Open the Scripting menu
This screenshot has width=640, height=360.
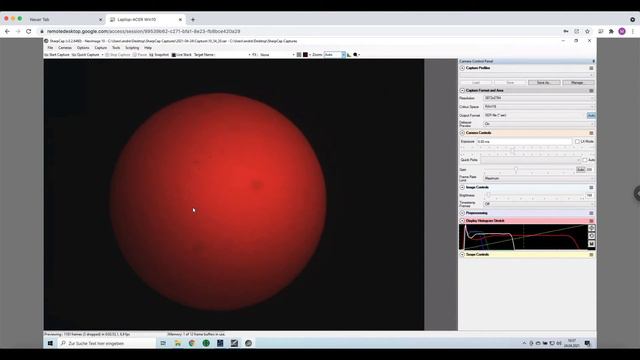[132, 48]
